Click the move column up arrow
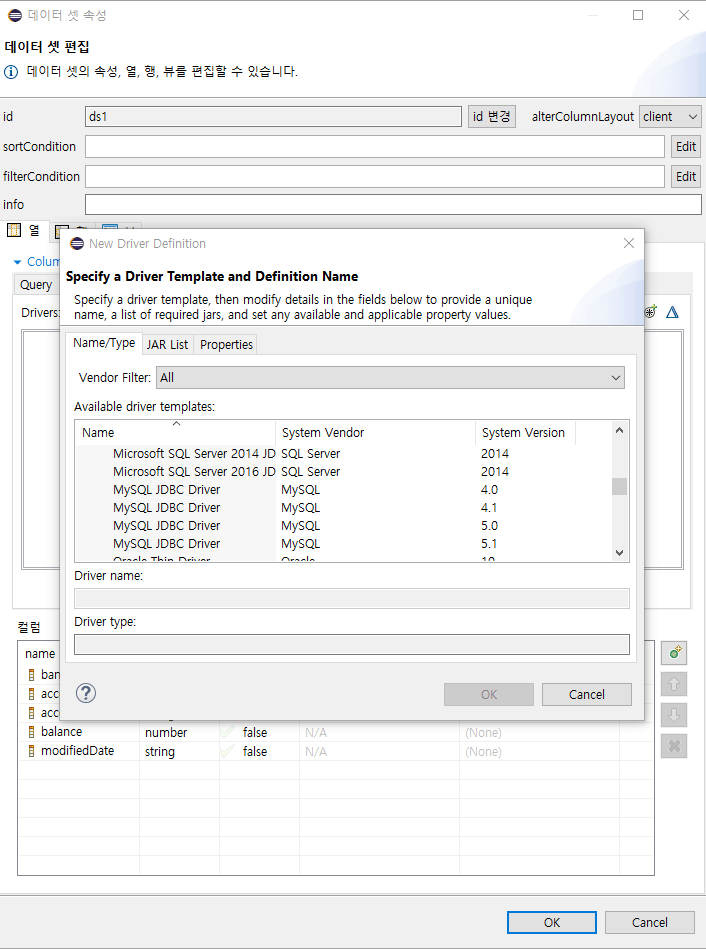 click(674, 685)
